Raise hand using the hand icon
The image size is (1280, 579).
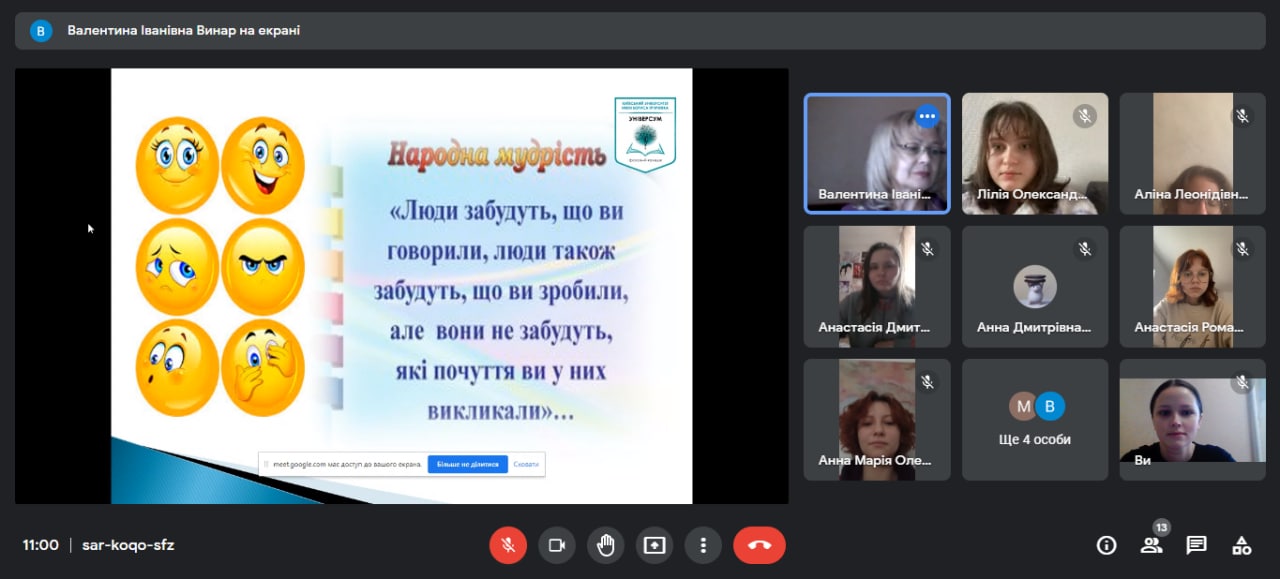click(606, 545)
